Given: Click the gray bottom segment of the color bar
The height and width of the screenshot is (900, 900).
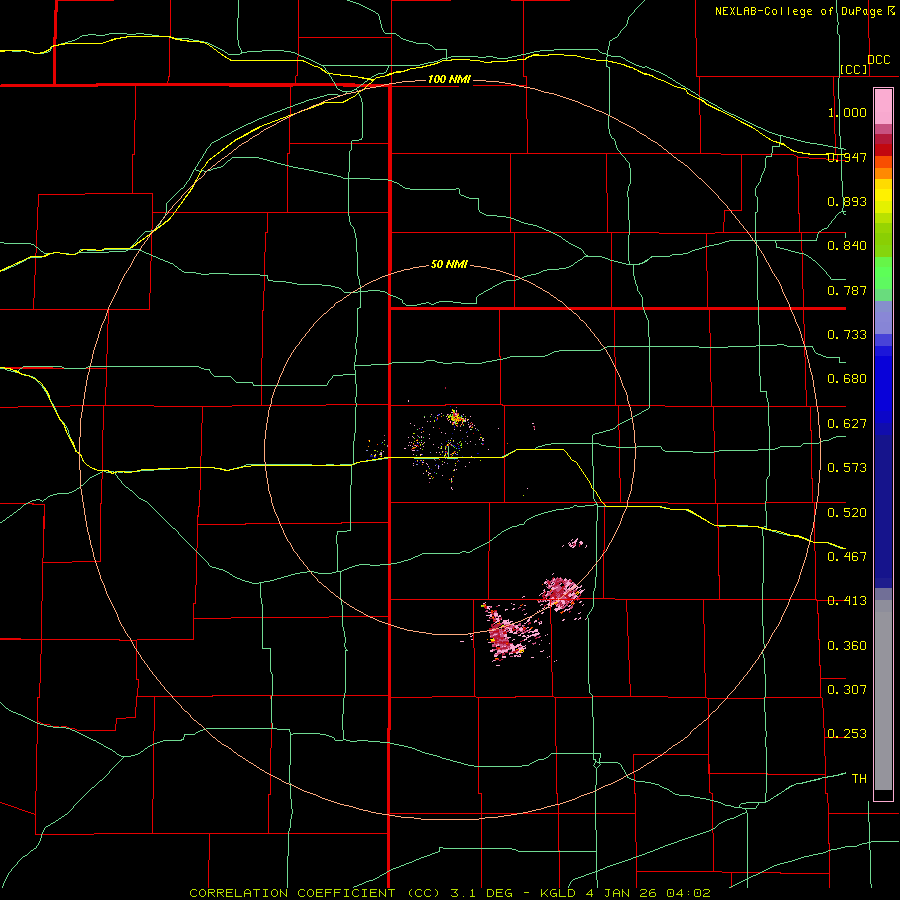Looking at the screenshot, I should (883, 695).
